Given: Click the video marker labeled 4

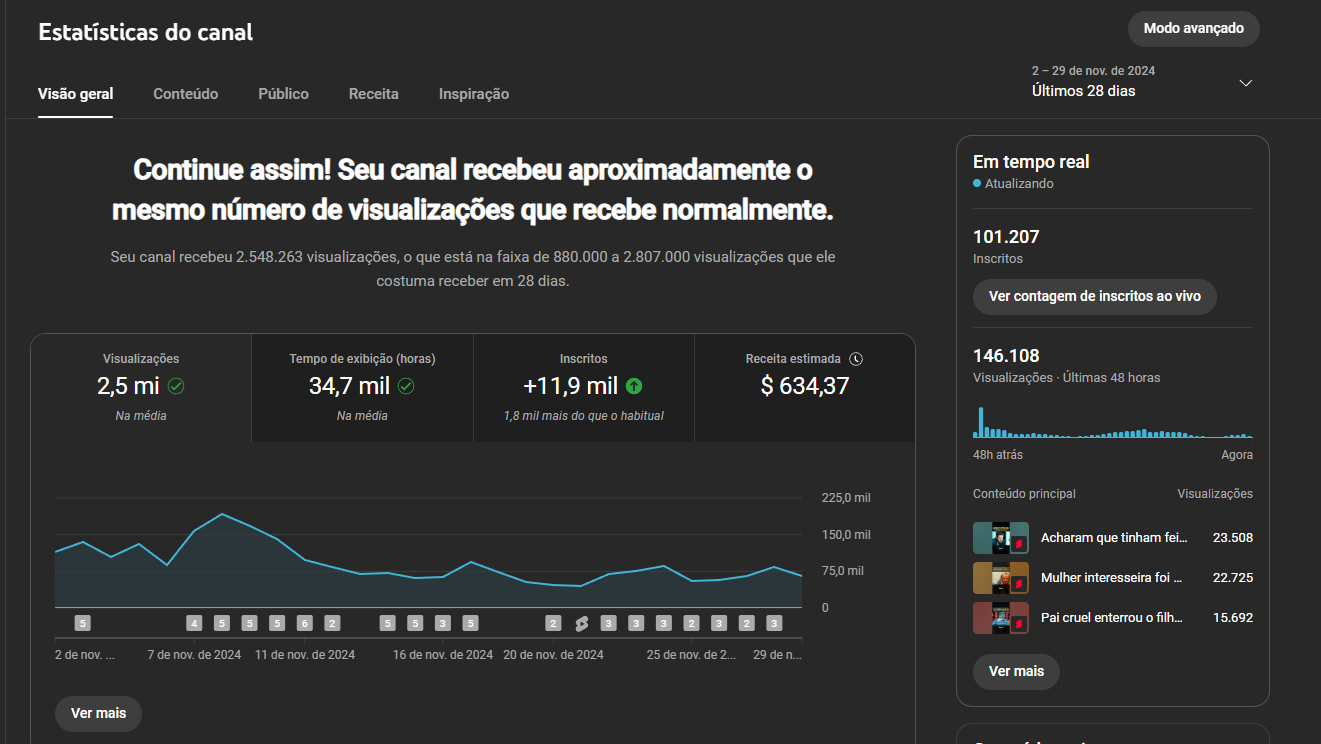Looking at the screenshot, I should (194, 623).
